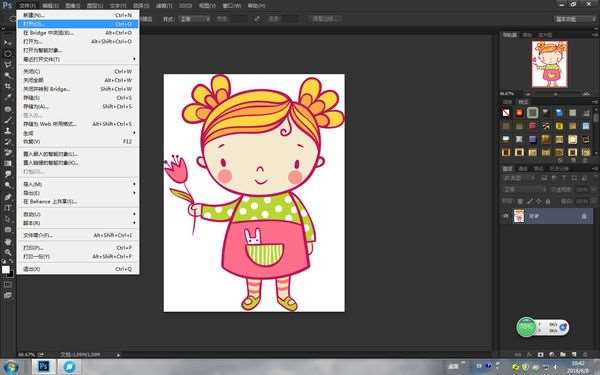Screen dimensions: 600x375
Task: Click the Windows Start button
Action: click(x=10, y=367)
